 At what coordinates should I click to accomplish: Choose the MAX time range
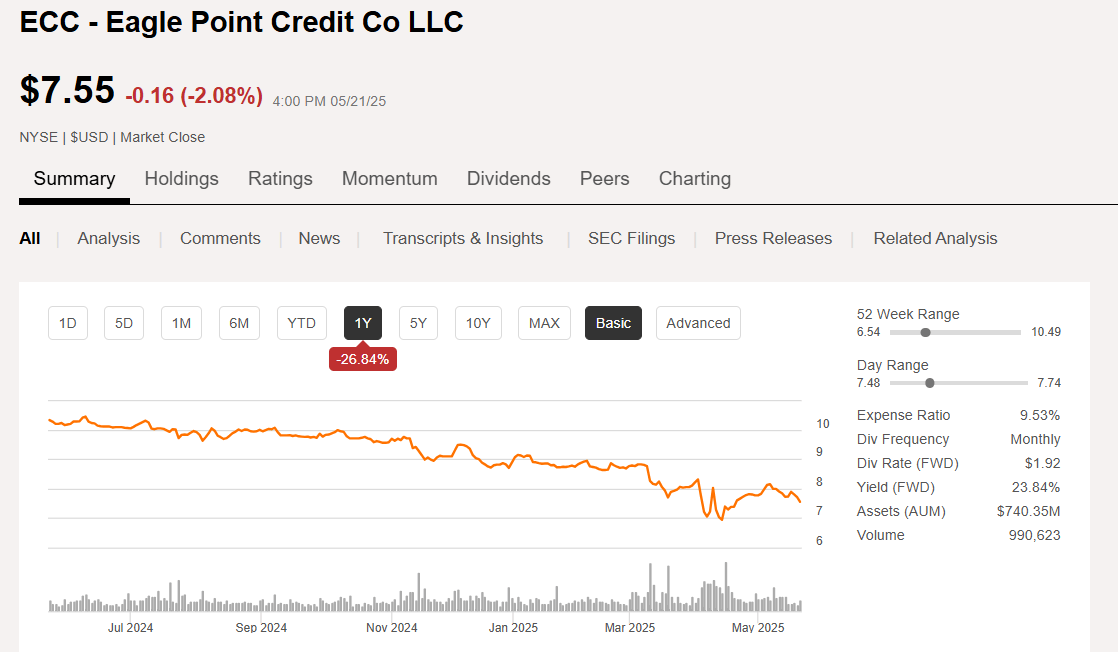[544, 323]
